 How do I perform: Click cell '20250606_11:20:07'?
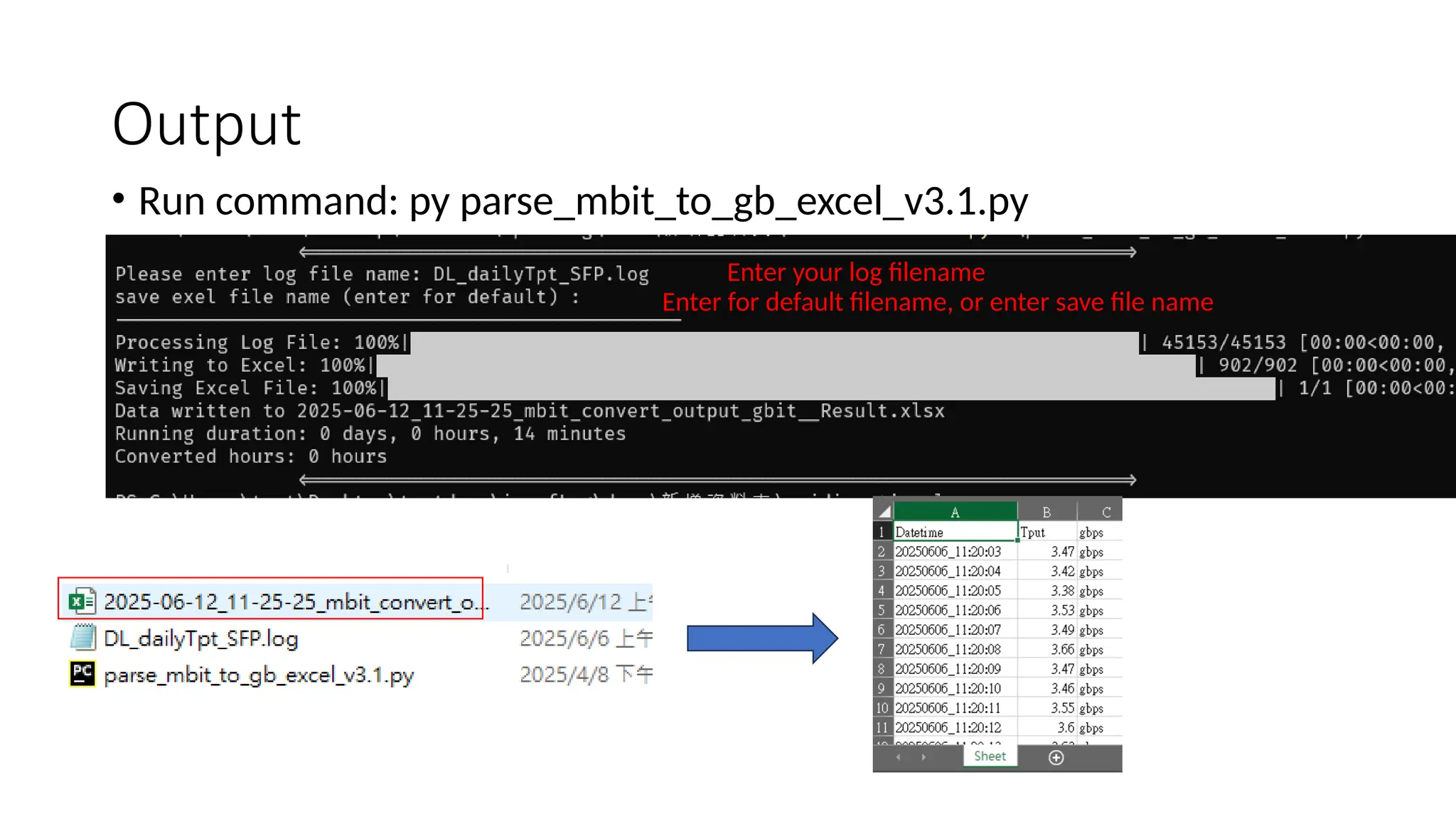click(x=955, y=630)
